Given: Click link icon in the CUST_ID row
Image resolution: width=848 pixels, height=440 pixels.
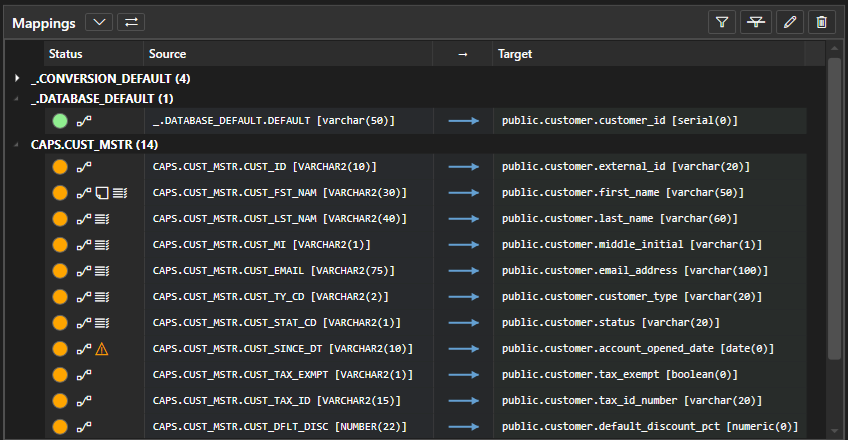Looking at the screenshot, I should [x=84, y=167].
